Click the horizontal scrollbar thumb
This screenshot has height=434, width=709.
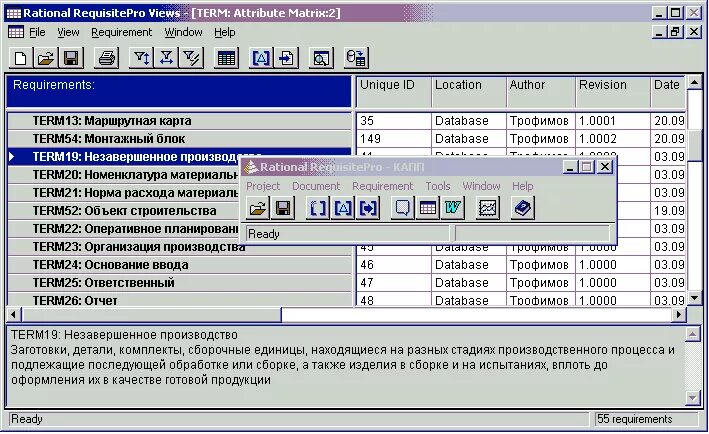151,314
